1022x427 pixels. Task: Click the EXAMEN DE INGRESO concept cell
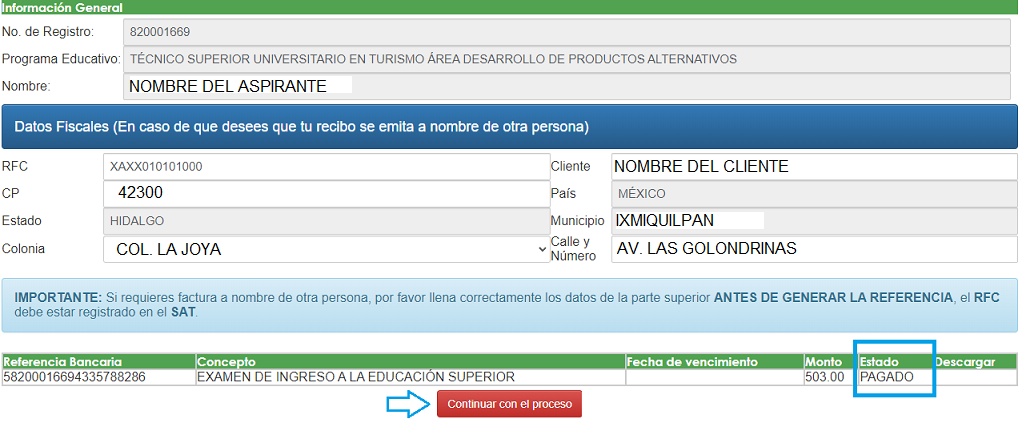410,377
